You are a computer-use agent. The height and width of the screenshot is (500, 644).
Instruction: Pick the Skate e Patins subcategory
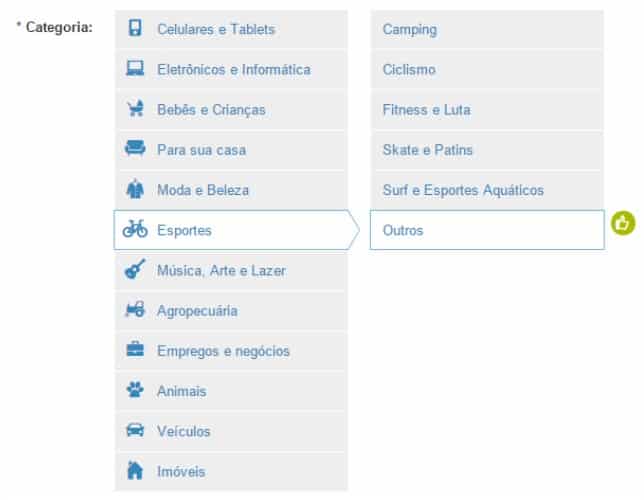[x=487, y=150]
